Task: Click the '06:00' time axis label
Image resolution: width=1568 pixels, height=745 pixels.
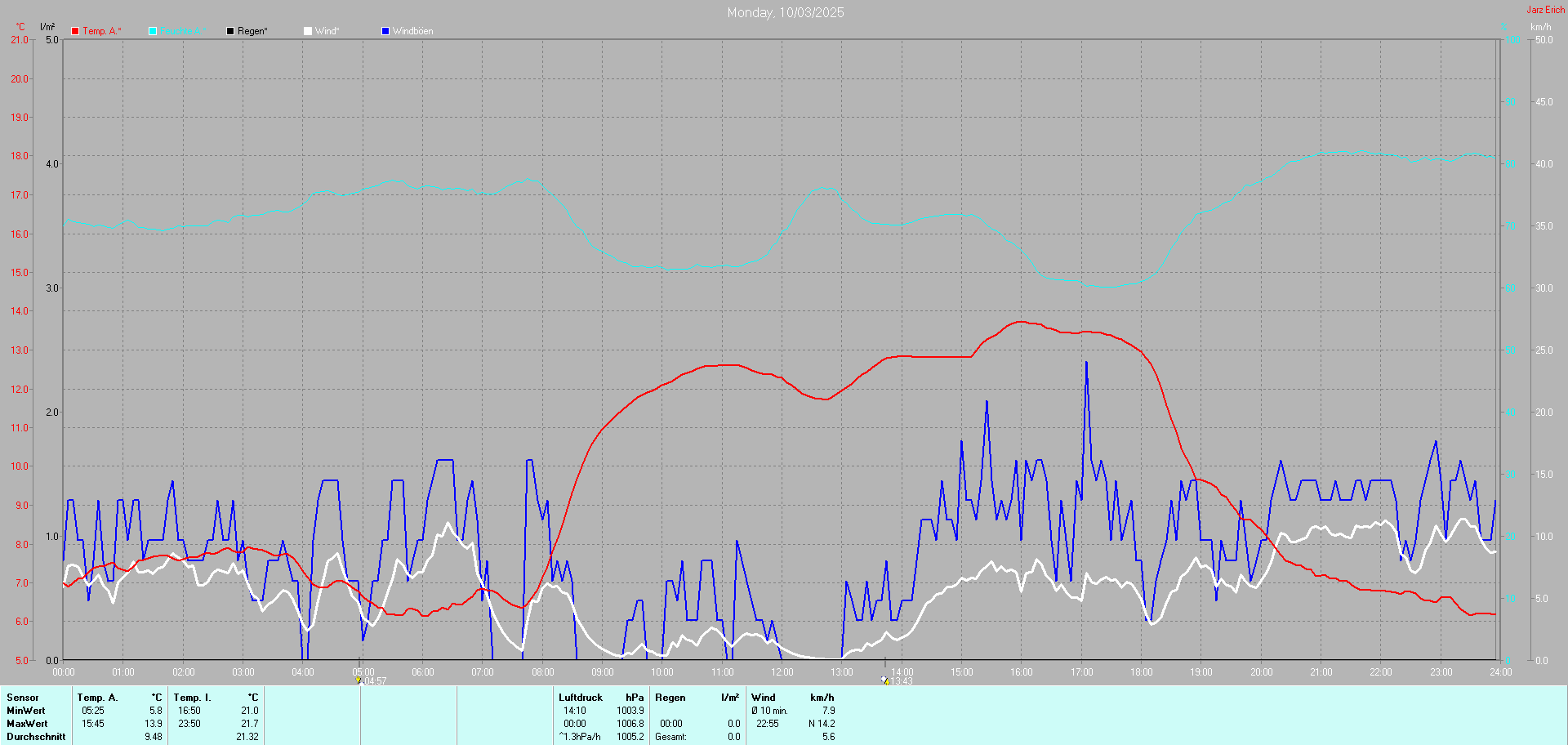Action: [x=423, y=672]
